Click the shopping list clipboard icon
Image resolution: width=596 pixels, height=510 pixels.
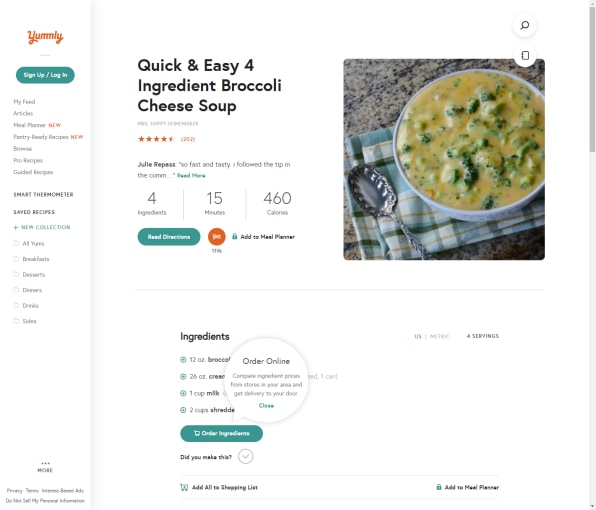pyautogui.click(x=525, y=55)
